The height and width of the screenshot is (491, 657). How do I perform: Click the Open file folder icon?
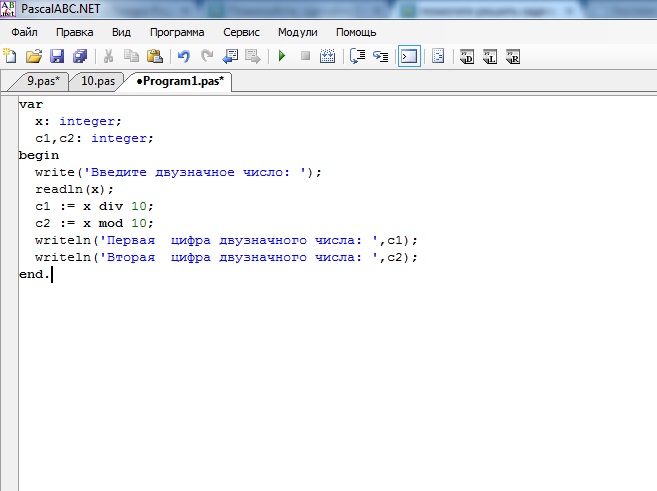[34, 57]
